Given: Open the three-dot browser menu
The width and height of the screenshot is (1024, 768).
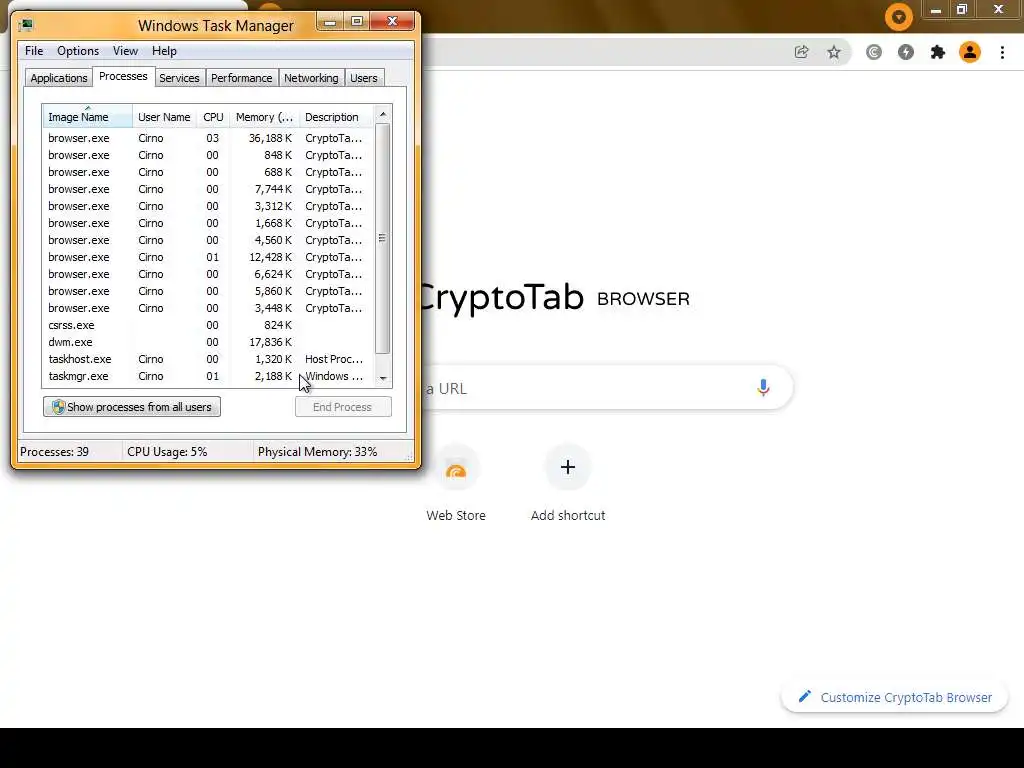Looking at the screenshot, I should (1002, 52).
